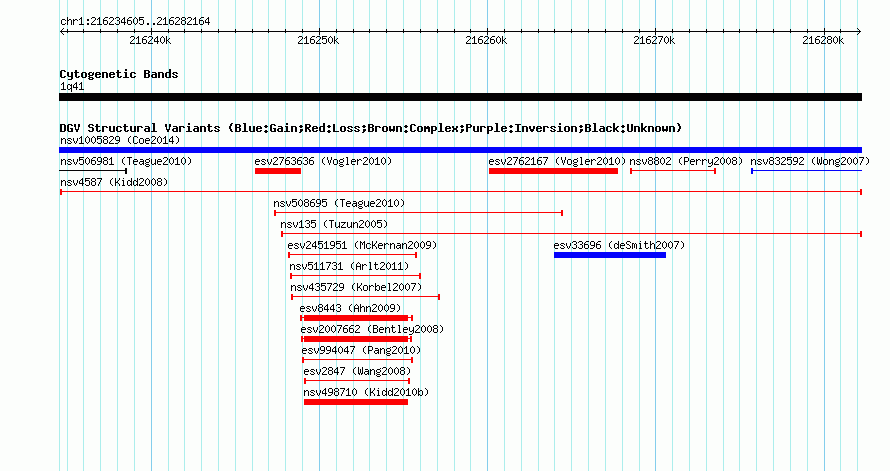890x471 pixels.
Task: Click the 216270k ruler label
Action: coord(654,40)
